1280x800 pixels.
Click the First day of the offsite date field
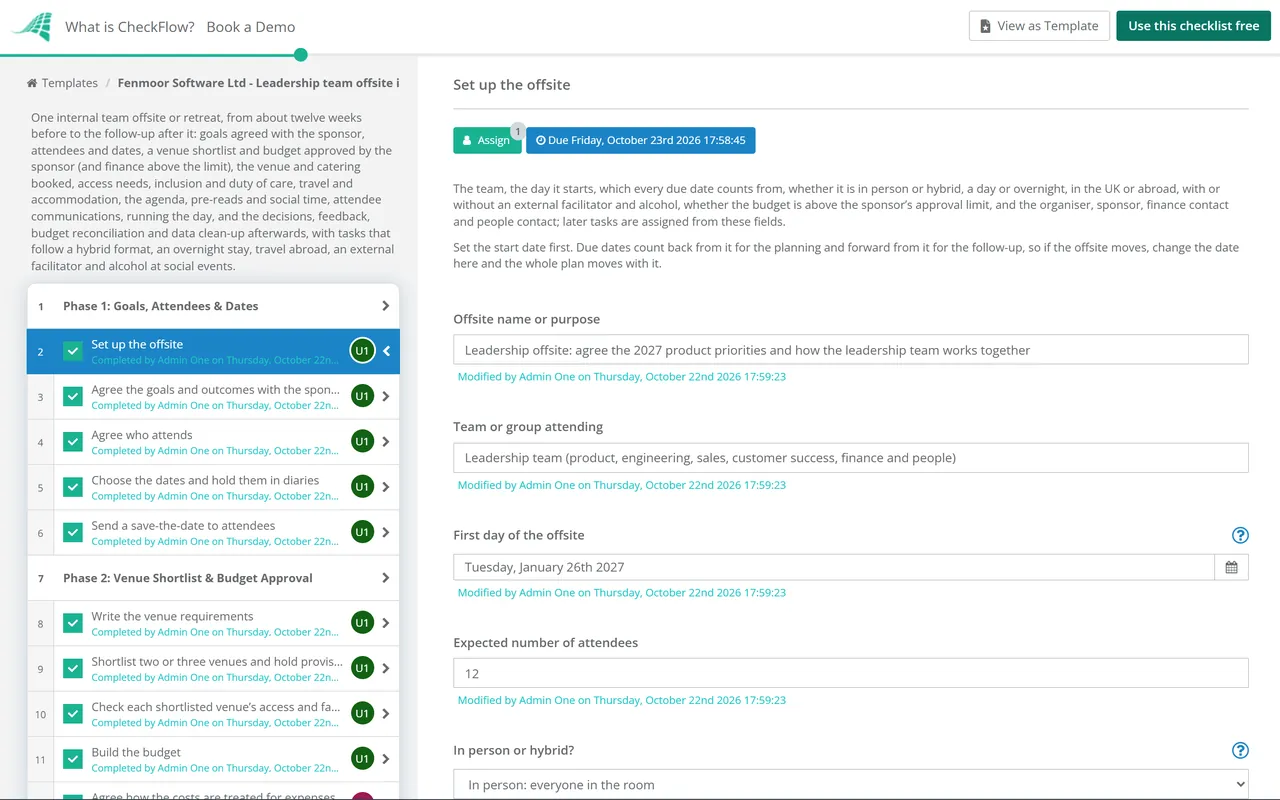point(834,567)
